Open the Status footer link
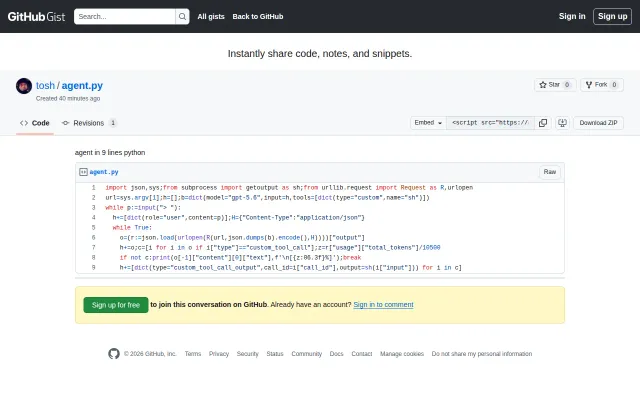Image resolution: width=640 pixels, height=400 pixels. [275, 354]
